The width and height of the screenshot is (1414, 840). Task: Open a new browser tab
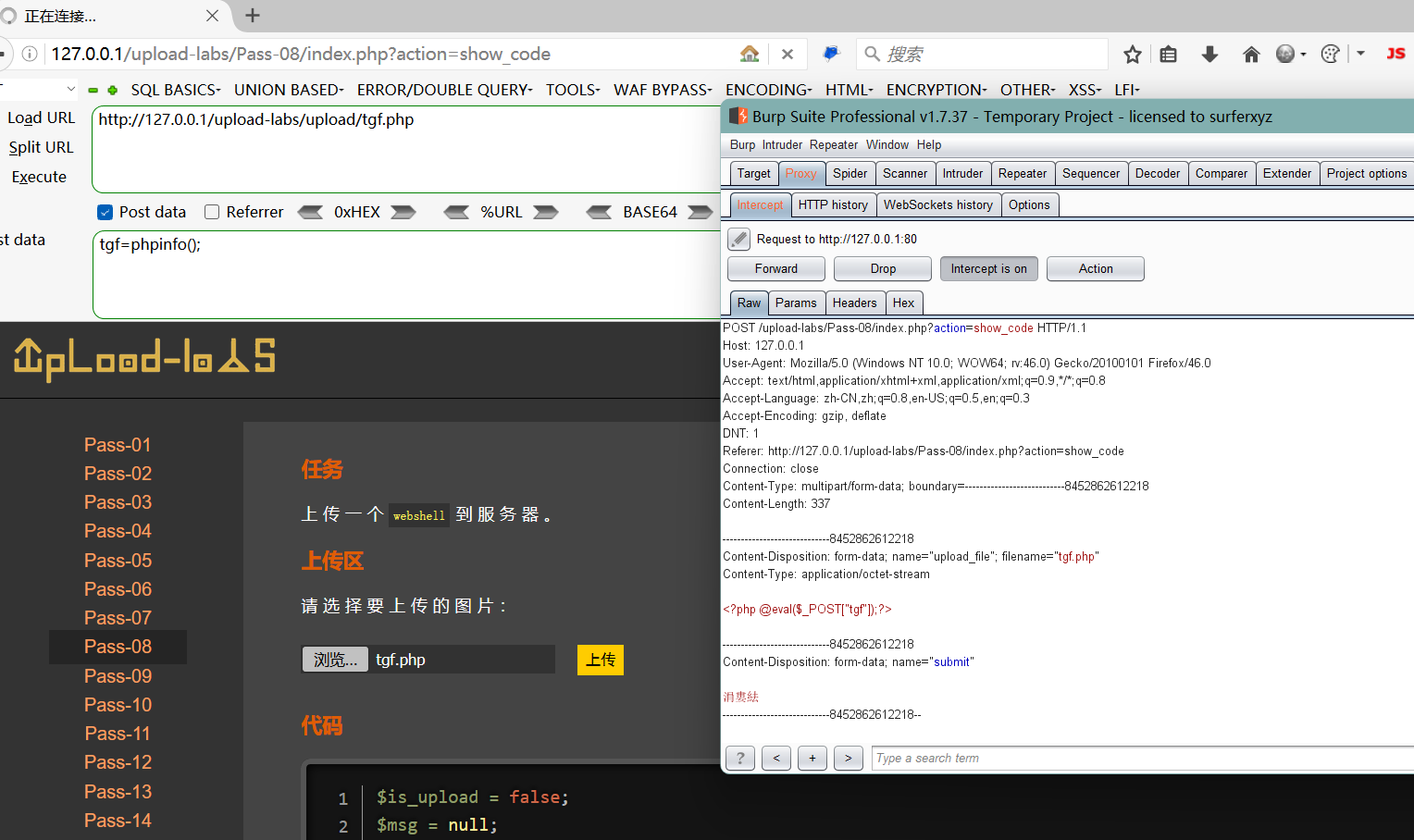(x=253, y=15)
